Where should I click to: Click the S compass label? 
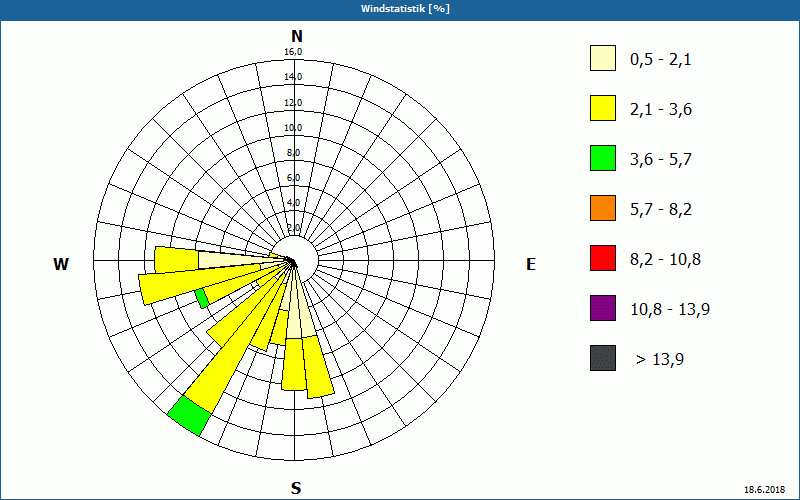point(296,488)
